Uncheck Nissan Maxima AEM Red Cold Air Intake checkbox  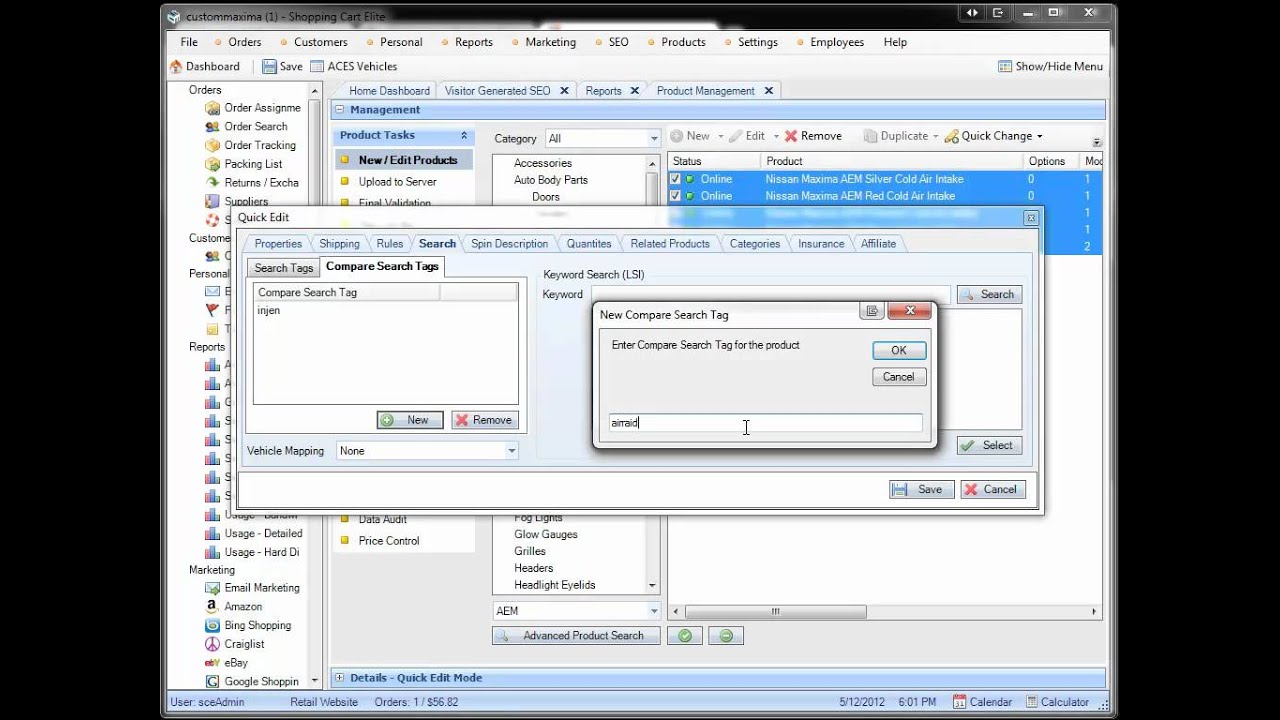(x=675, y=196)
